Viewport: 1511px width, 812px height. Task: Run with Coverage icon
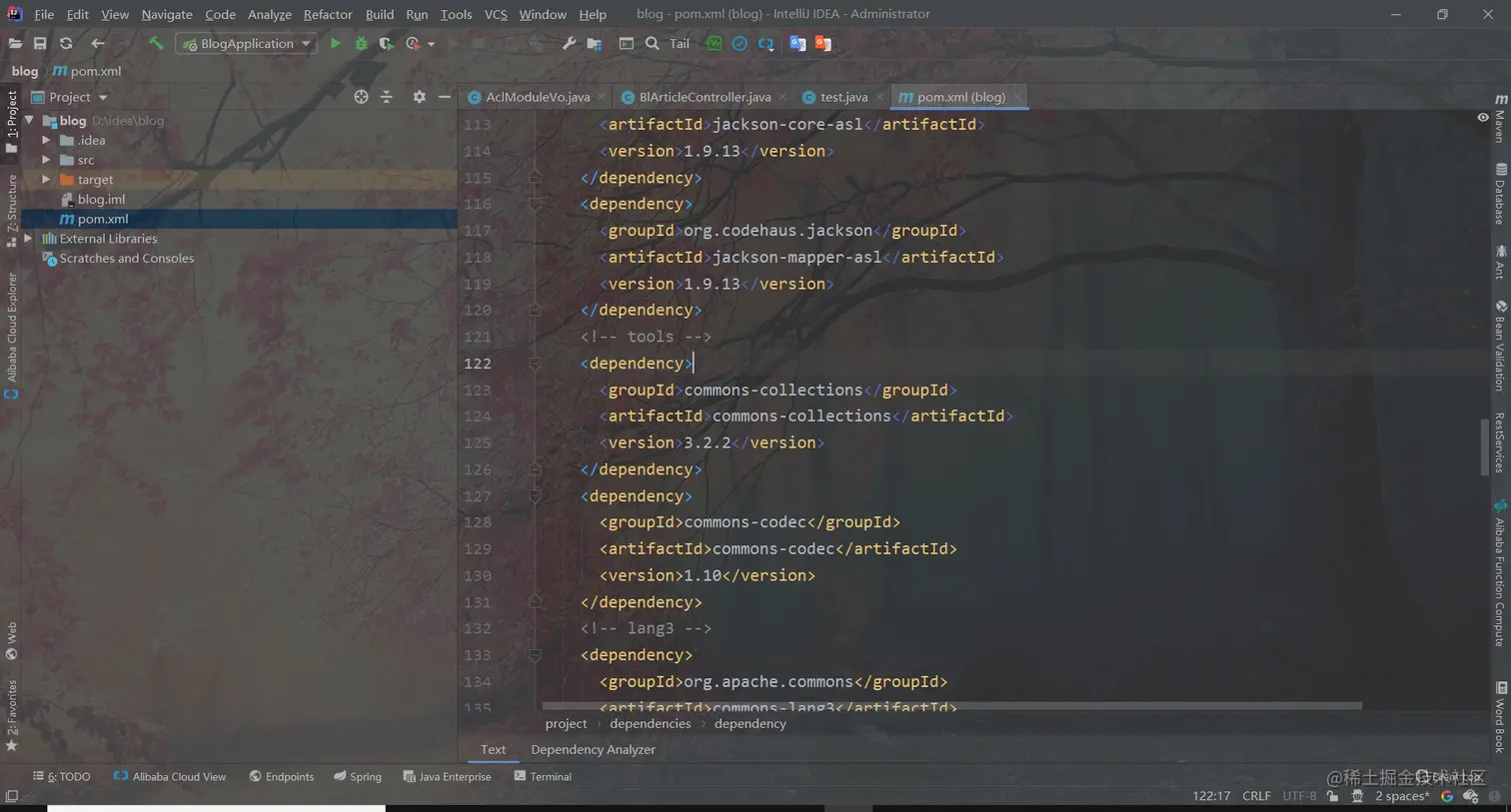point(386,43)
